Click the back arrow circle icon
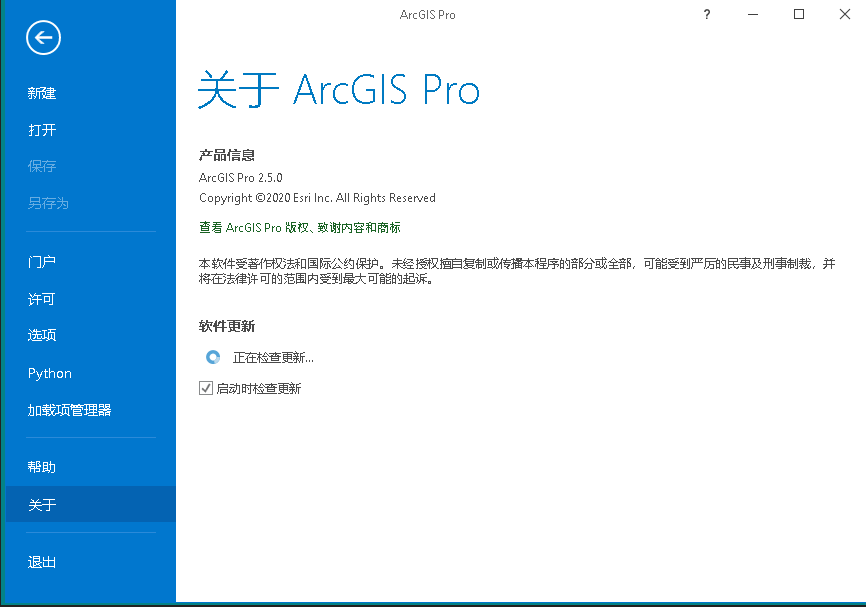Screen dimensions: 866x607 (43, 38)
